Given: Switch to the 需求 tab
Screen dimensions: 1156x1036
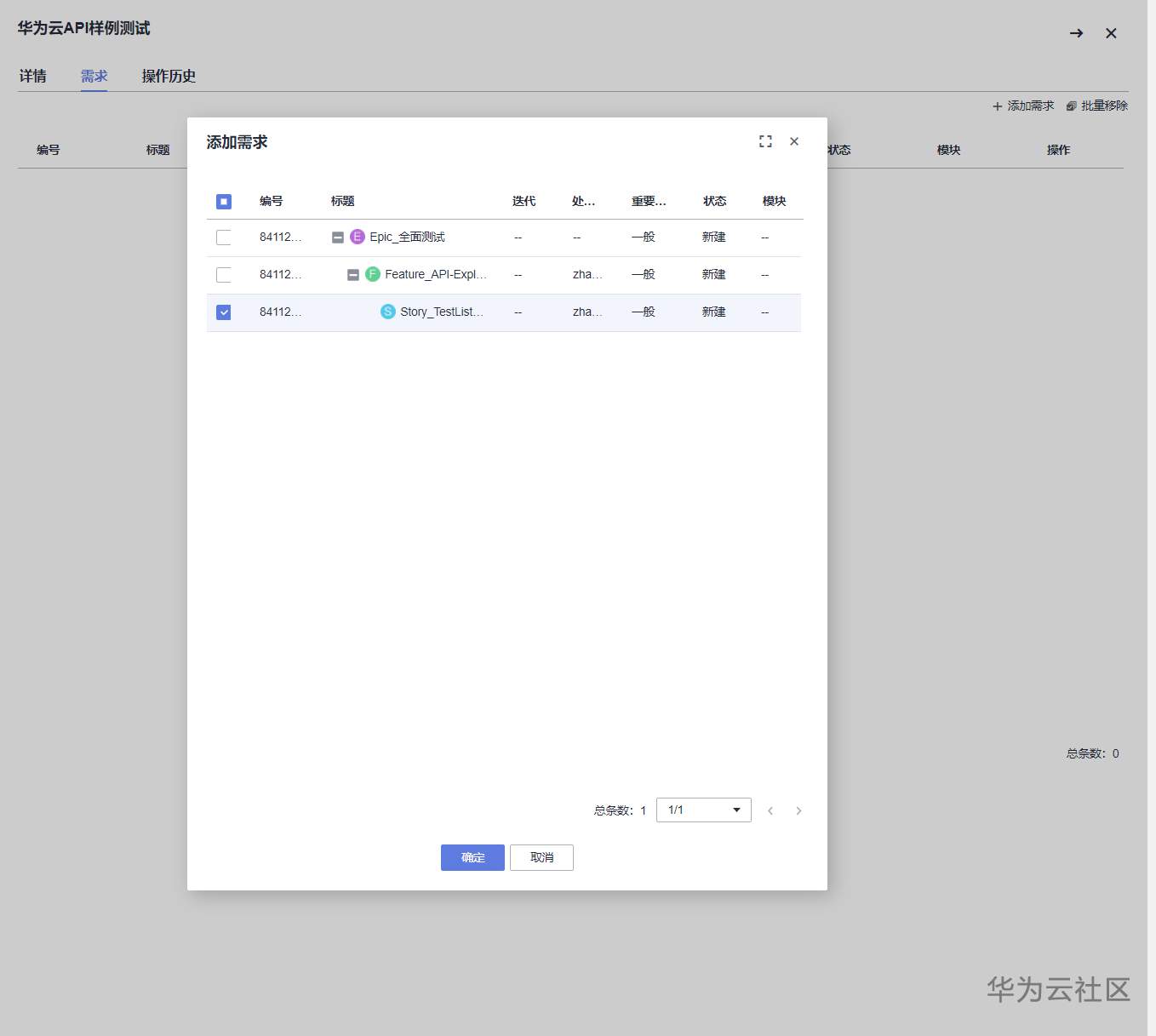Looking at the screenshot, I should pyautogui.click(x=94, y=77).
